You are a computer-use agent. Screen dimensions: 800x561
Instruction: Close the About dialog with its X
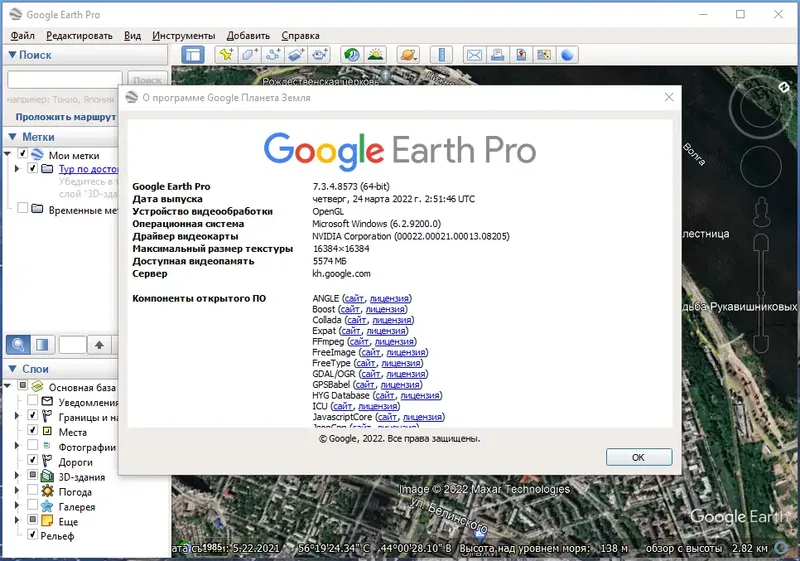pyautogui.click(x=669, y=97)
